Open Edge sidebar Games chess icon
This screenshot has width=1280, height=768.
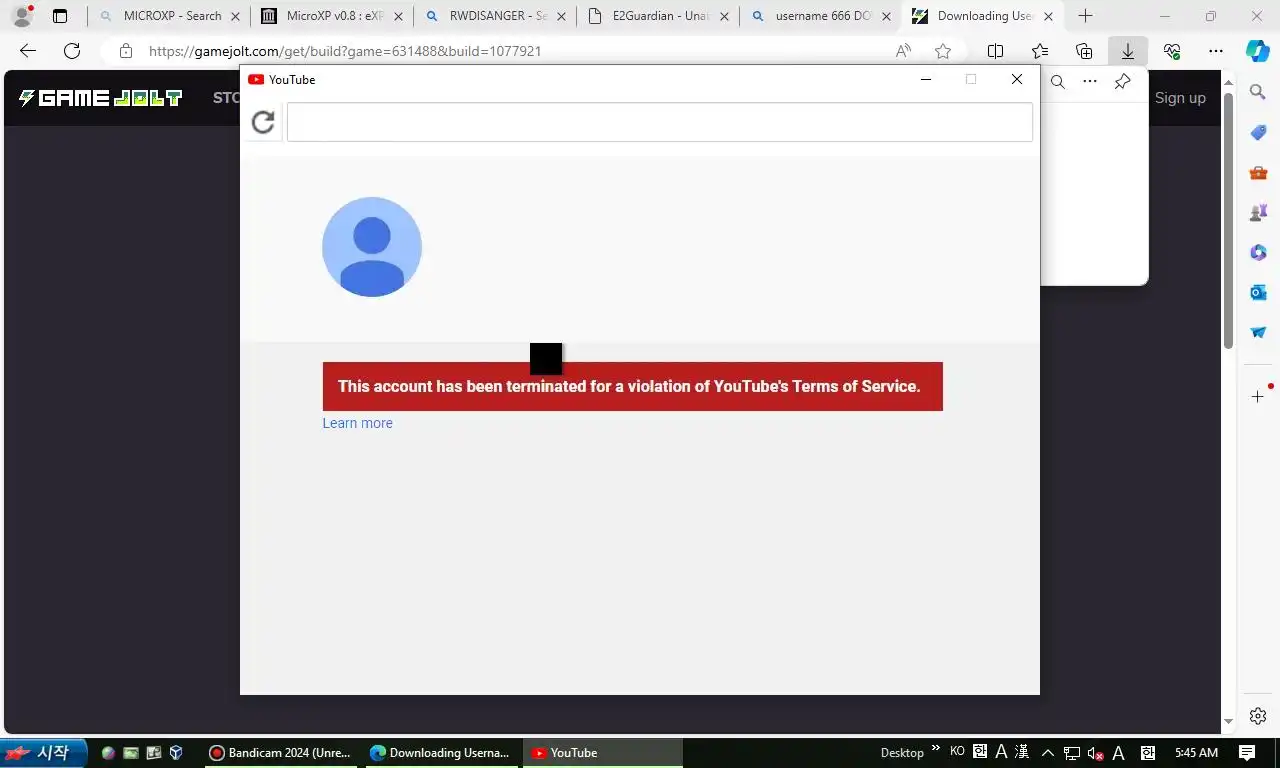point(1258,212)
